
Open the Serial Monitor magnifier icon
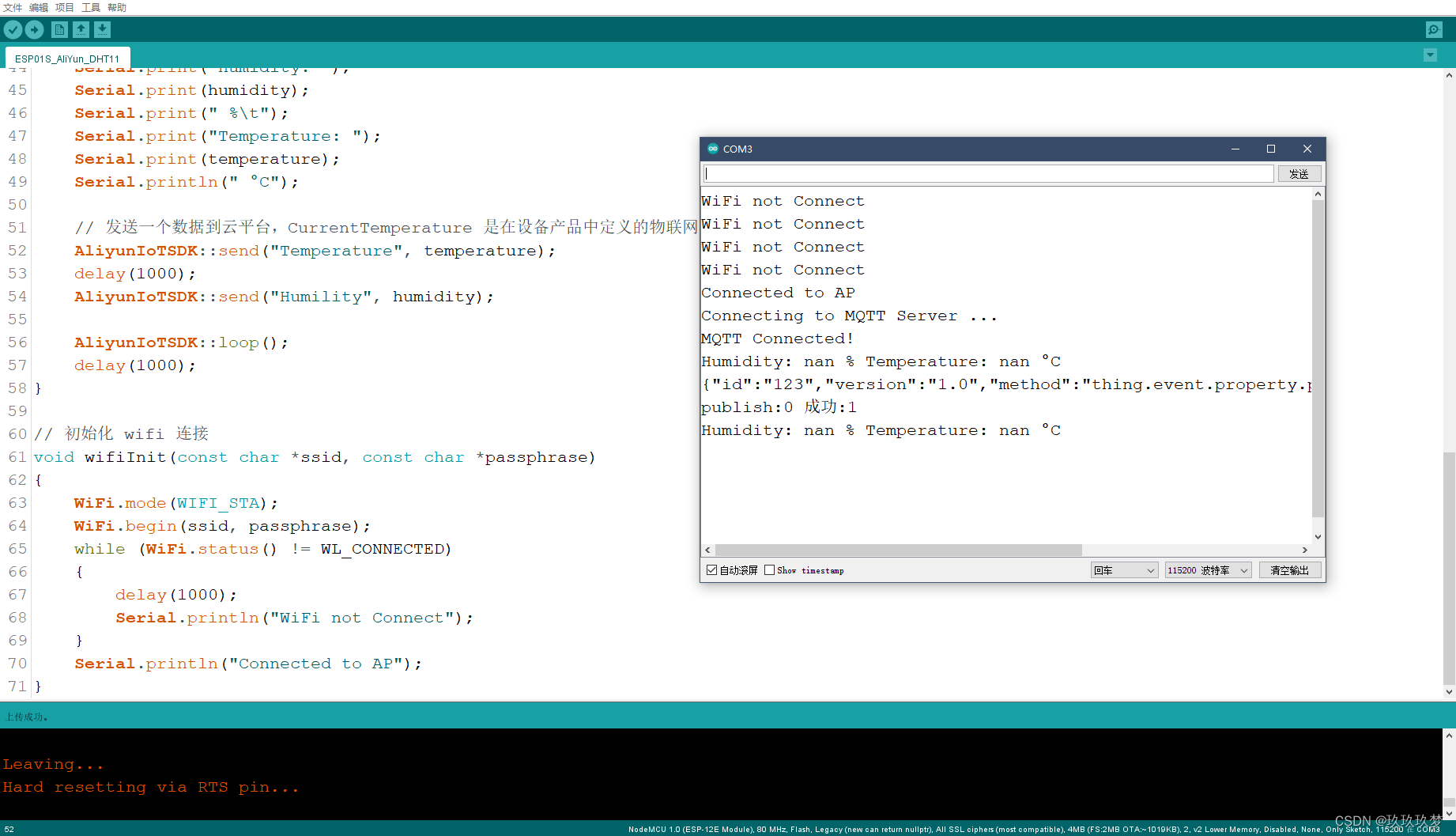1434,30
